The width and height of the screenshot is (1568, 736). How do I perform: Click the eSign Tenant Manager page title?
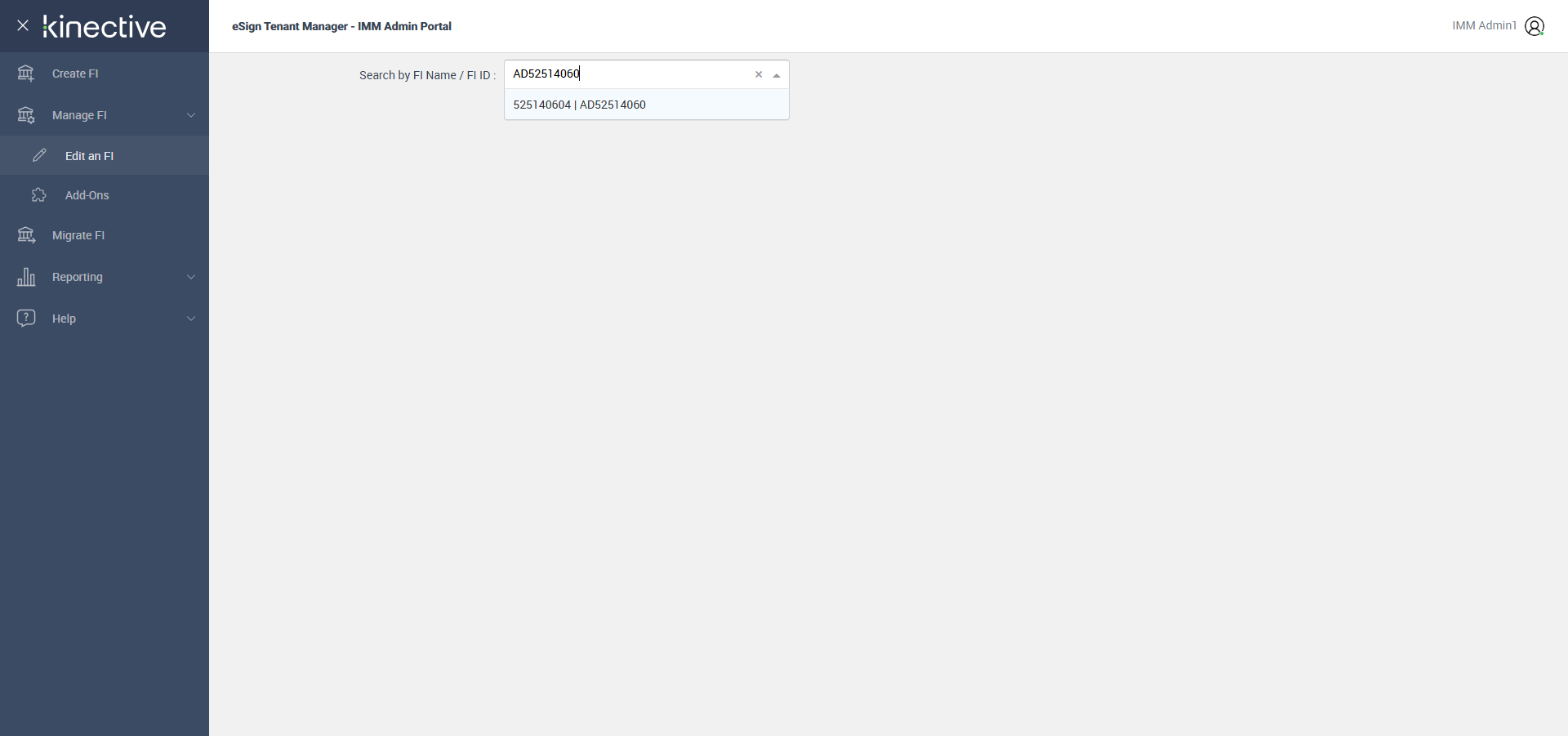click(x=341, y=26)
